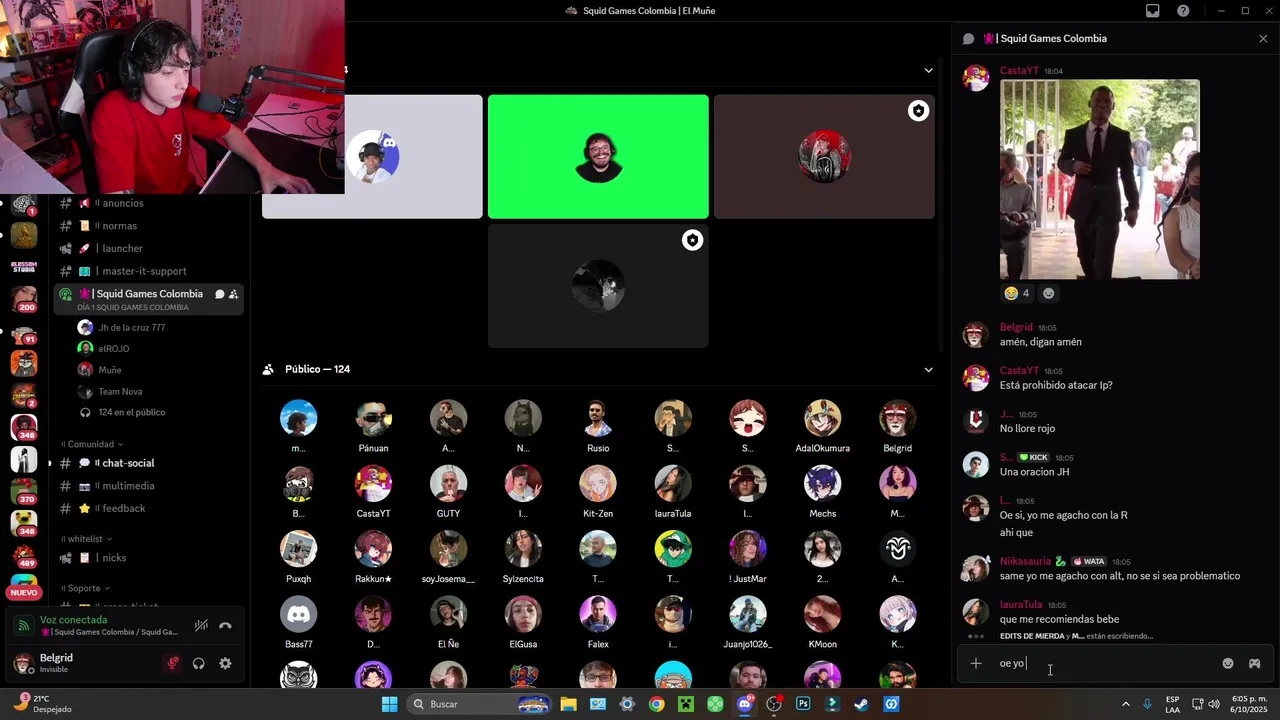Open audience member Pánuan's avatar

pos(373,418)
